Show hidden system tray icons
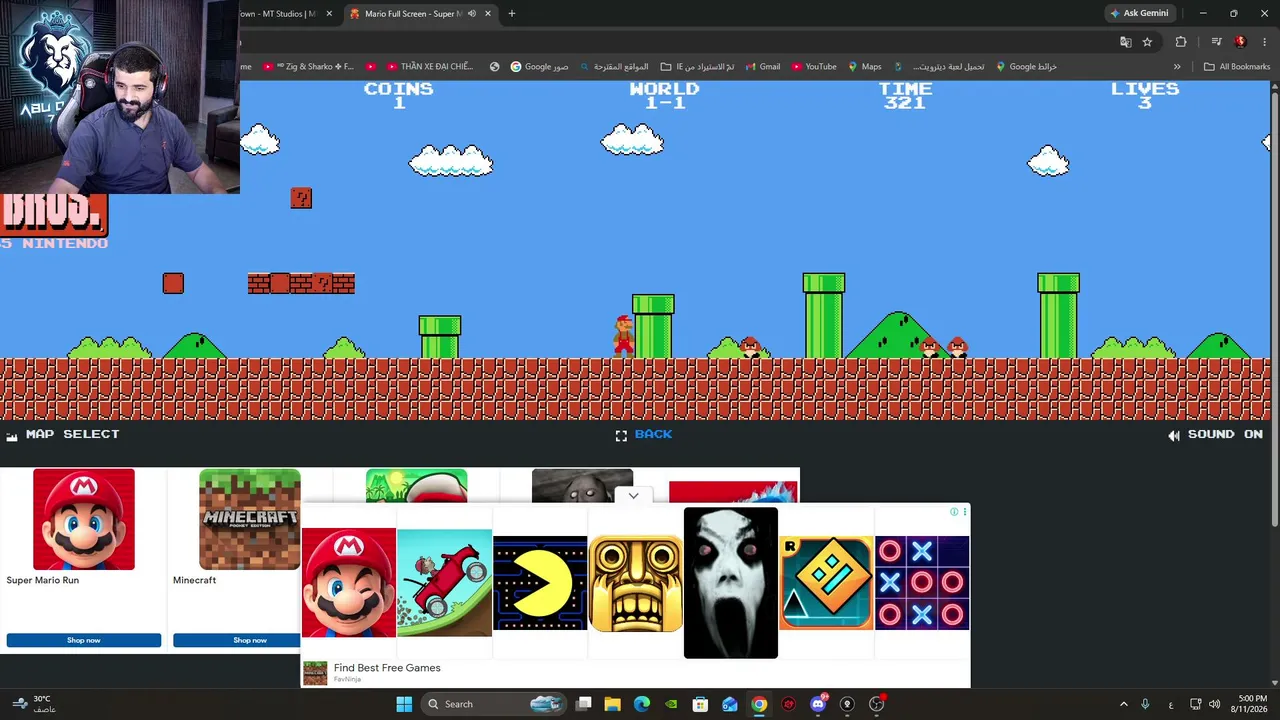This screenshot has width=1280, height=720. [x=1124, y=704]
